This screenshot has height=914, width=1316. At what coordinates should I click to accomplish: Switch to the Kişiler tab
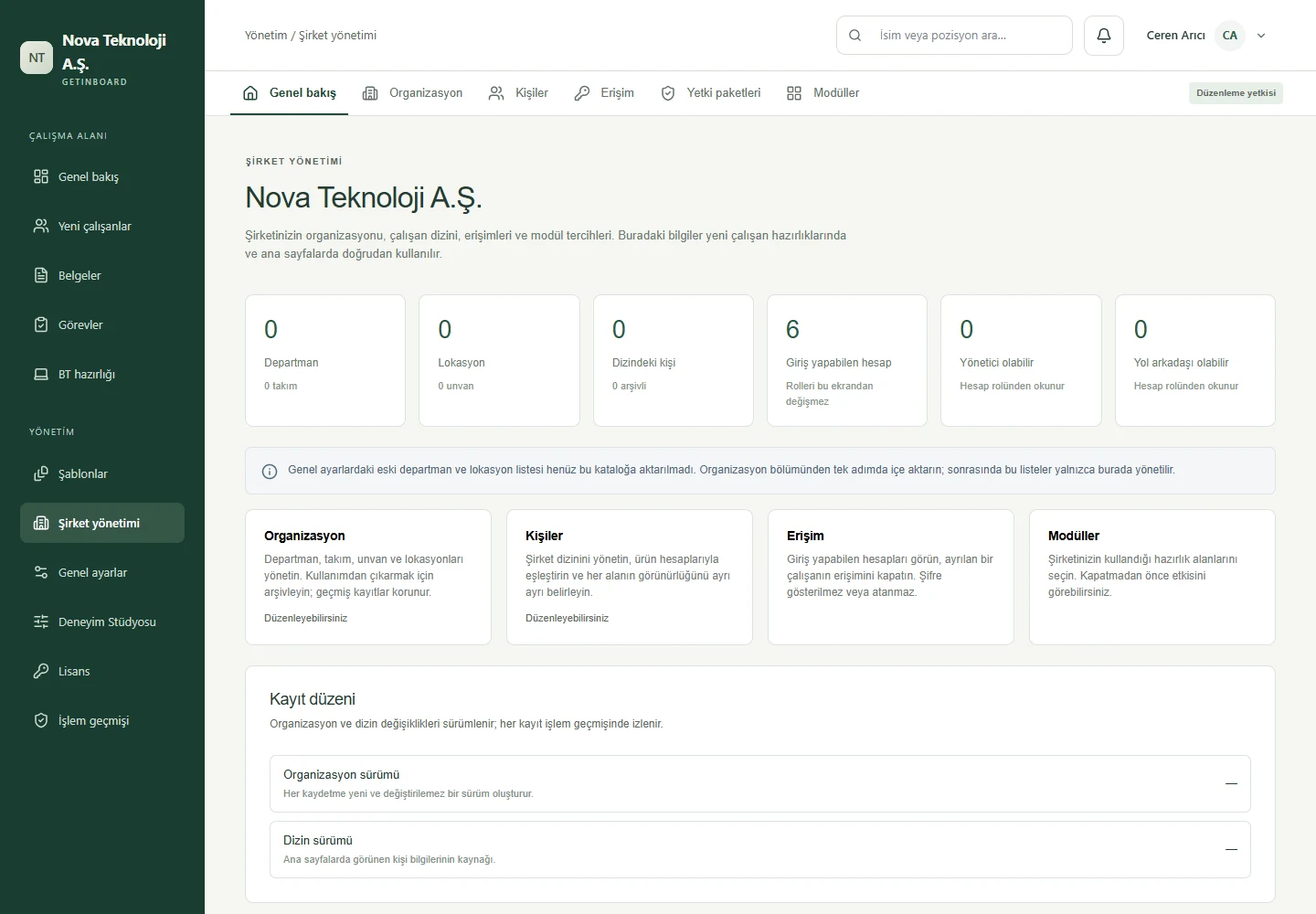click(x=518, y=93)
